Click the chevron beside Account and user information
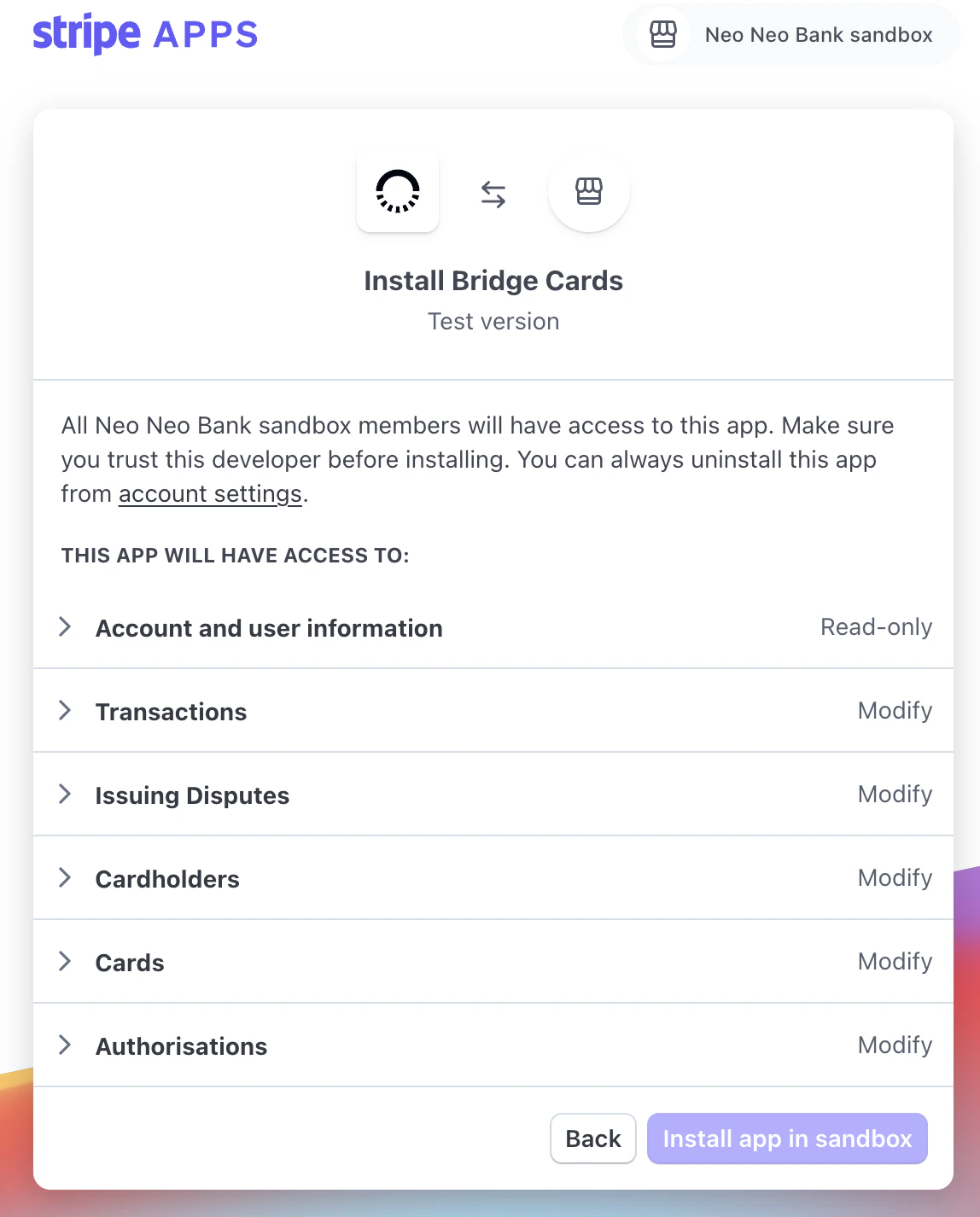This screenshot has height=1217, width=980. point(65,626)
